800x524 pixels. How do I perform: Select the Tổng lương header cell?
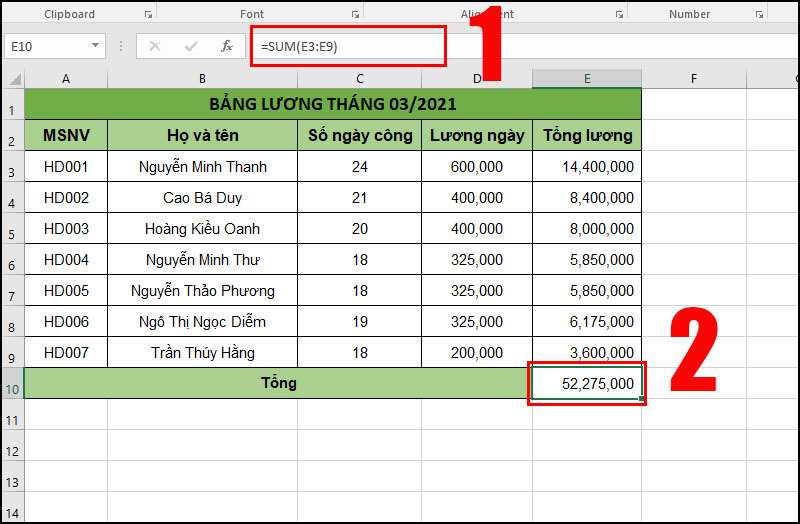587,136
